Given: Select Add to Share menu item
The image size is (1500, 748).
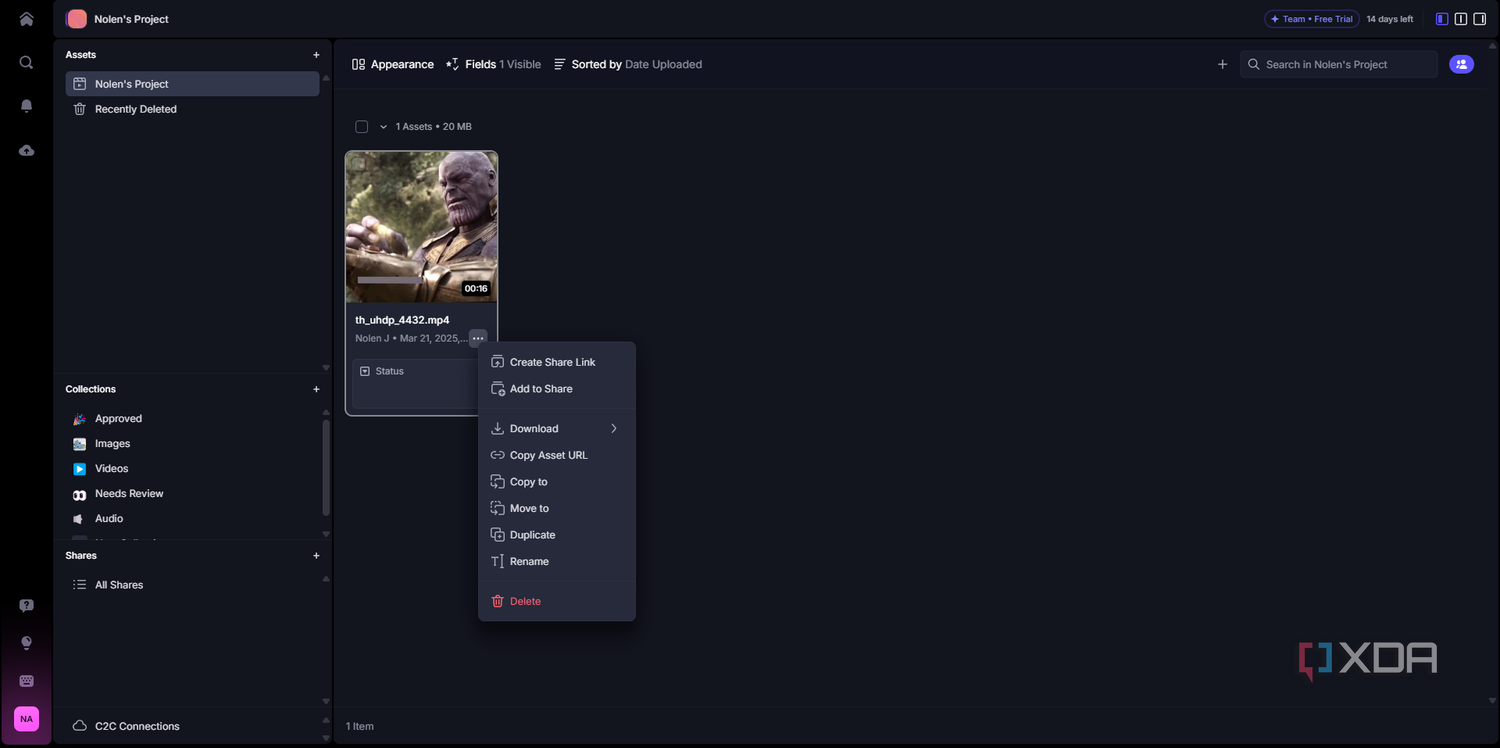Looking at the screenshot, I should click(x=557, y=389).
